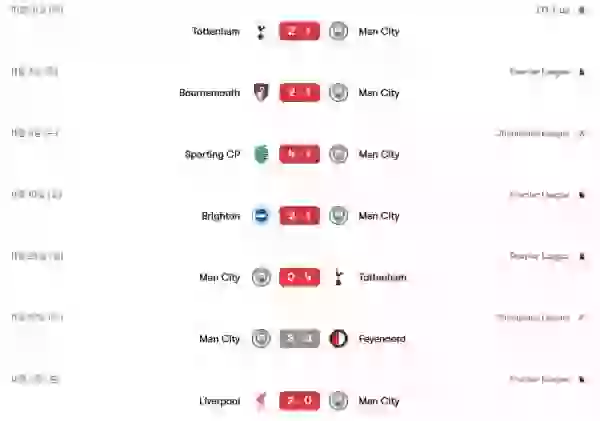This screenshot has width=600, height=421.
Task: Click the Champions League label above Sporting match
Action: (532, 134)
